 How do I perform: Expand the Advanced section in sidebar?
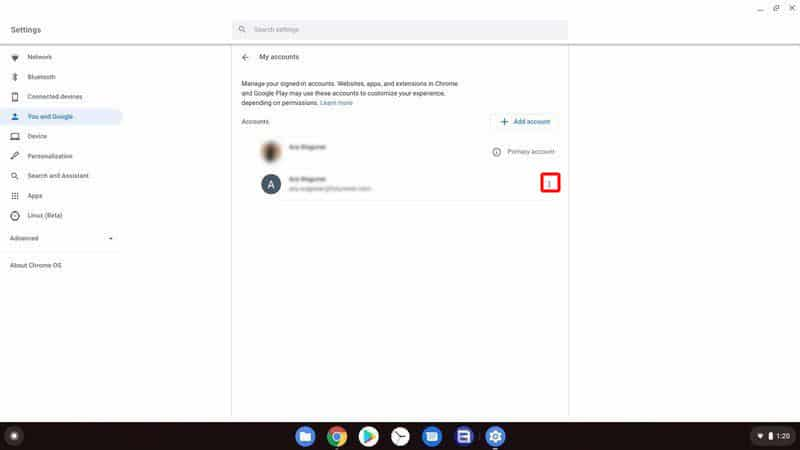(x=61, y=238)
